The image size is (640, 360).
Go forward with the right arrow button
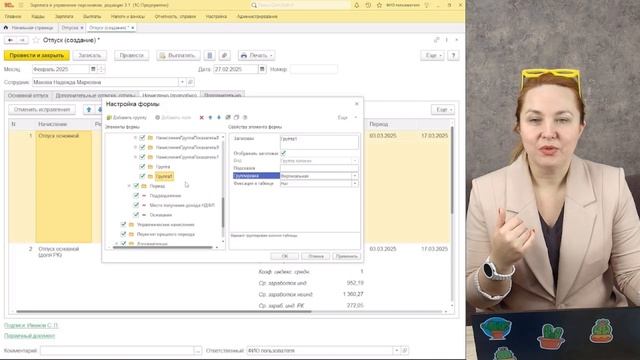point(22,40)
